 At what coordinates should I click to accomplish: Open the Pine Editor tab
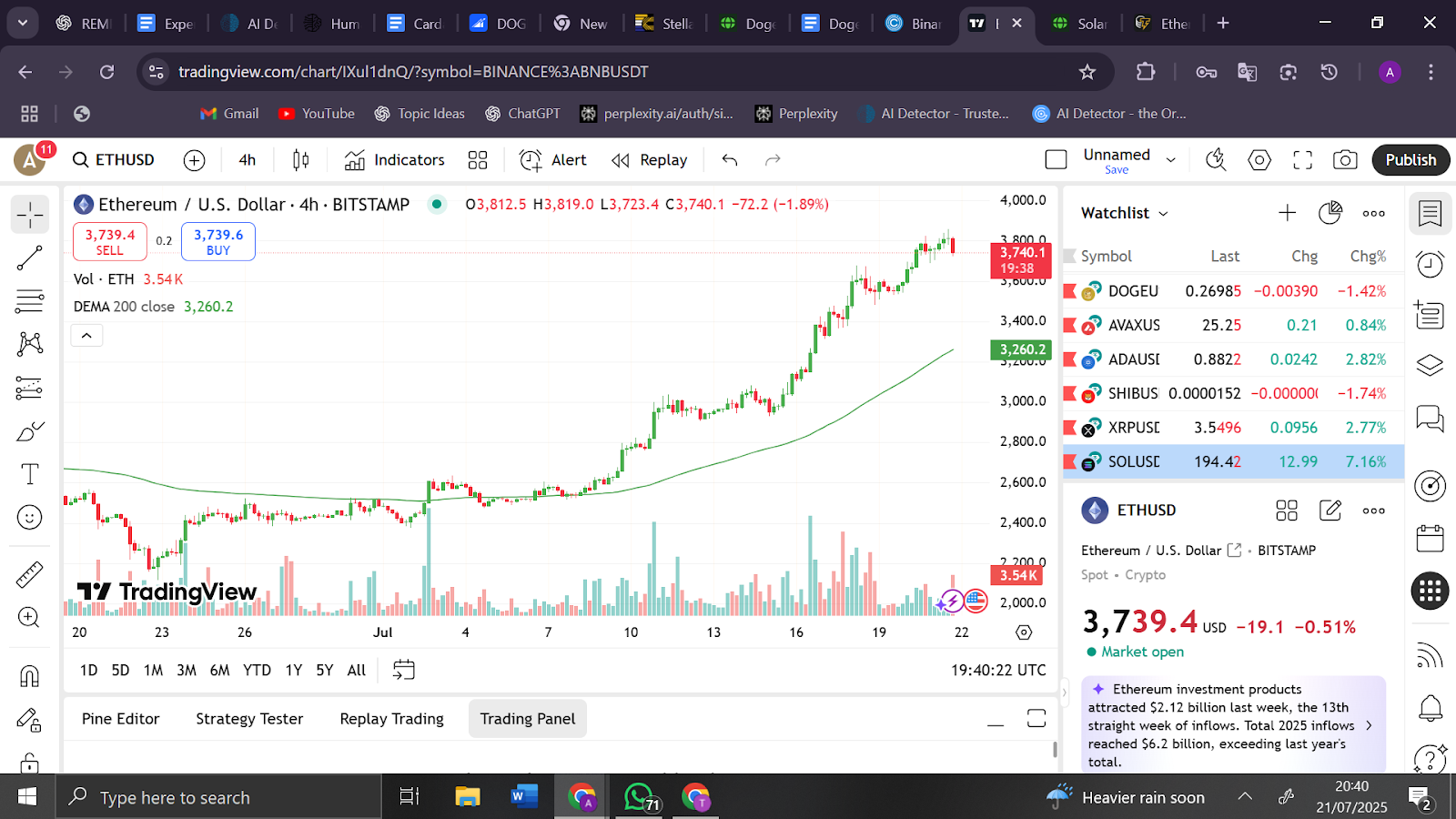click(x=120, y=719)
